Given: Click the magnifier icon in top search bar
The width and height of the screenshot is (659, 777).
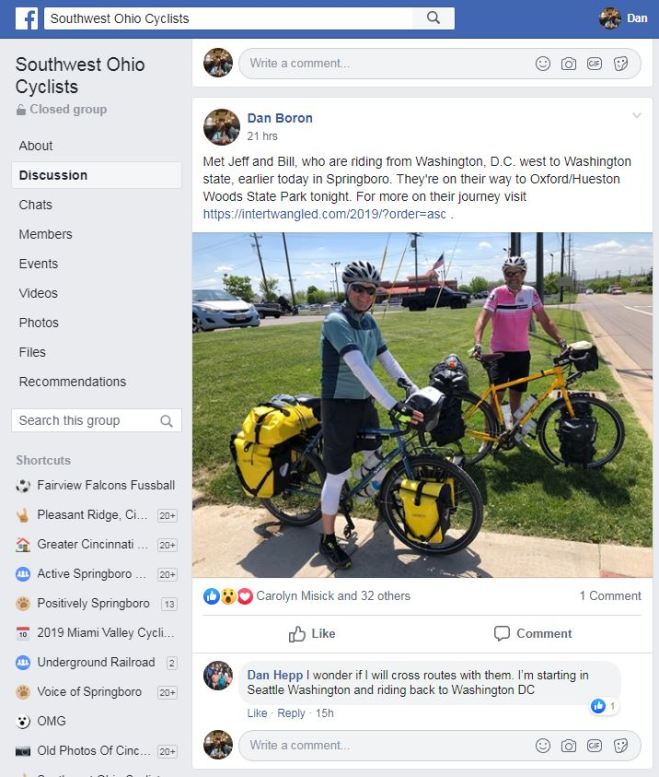Looking at the screenshot, I should point(433,18).
